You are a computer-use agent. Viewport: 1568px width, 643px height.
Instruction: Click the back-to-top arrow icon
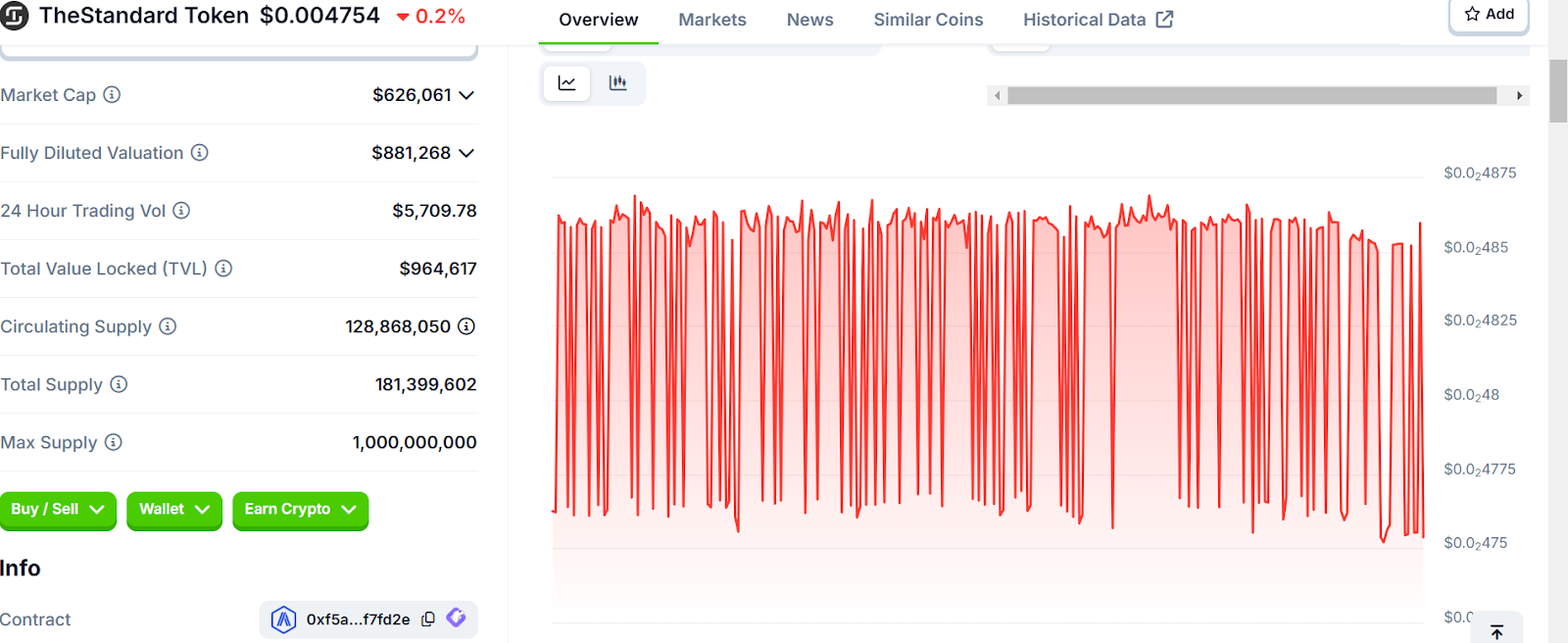[1496, 631]
